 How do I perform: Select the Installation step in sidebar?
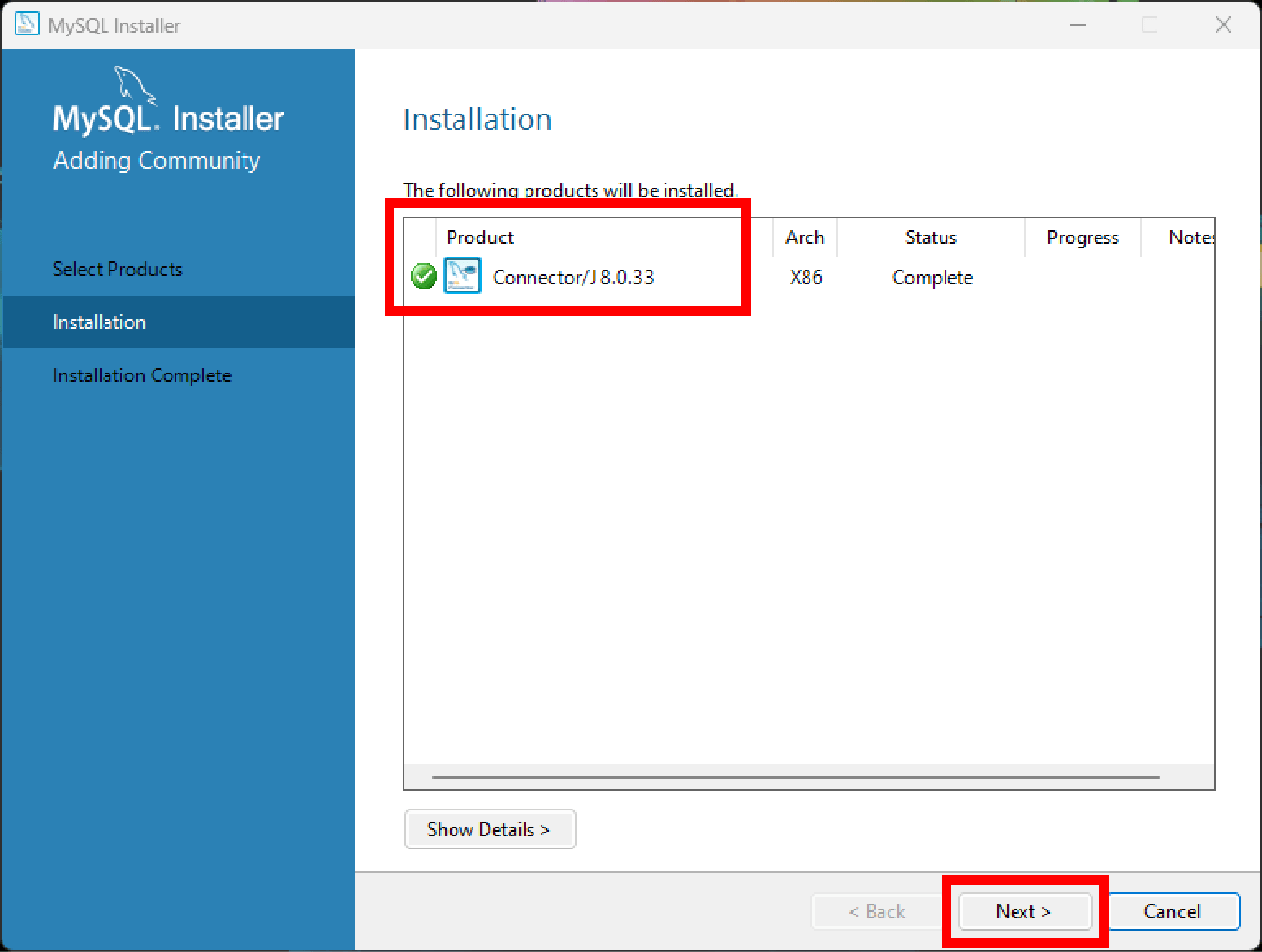pyautogui.click(x=178, y=322)
